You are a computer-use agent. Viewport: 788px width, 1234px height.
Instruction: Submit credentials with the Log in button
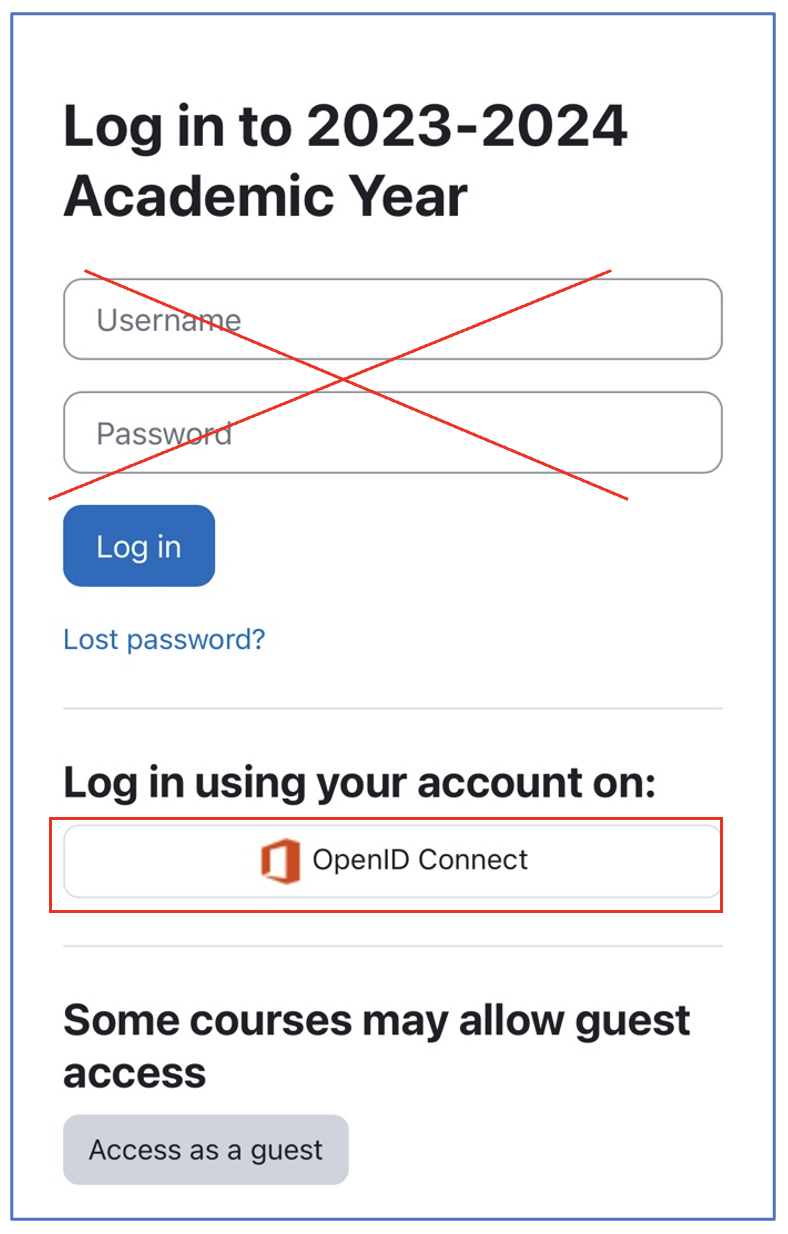(x=138, y=545)
